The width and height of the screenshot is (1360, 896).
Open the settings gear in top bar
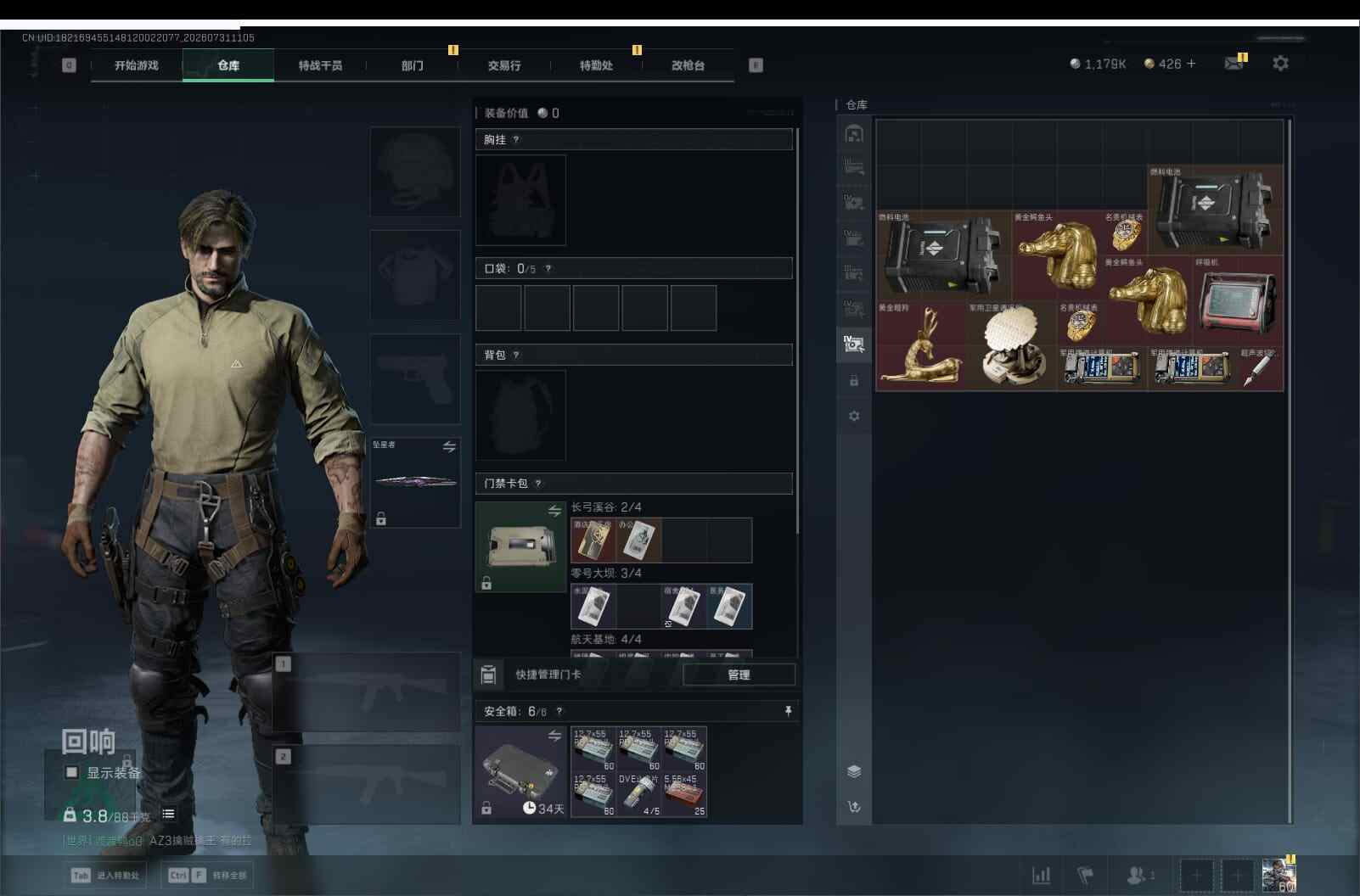tap(1280, 64)
